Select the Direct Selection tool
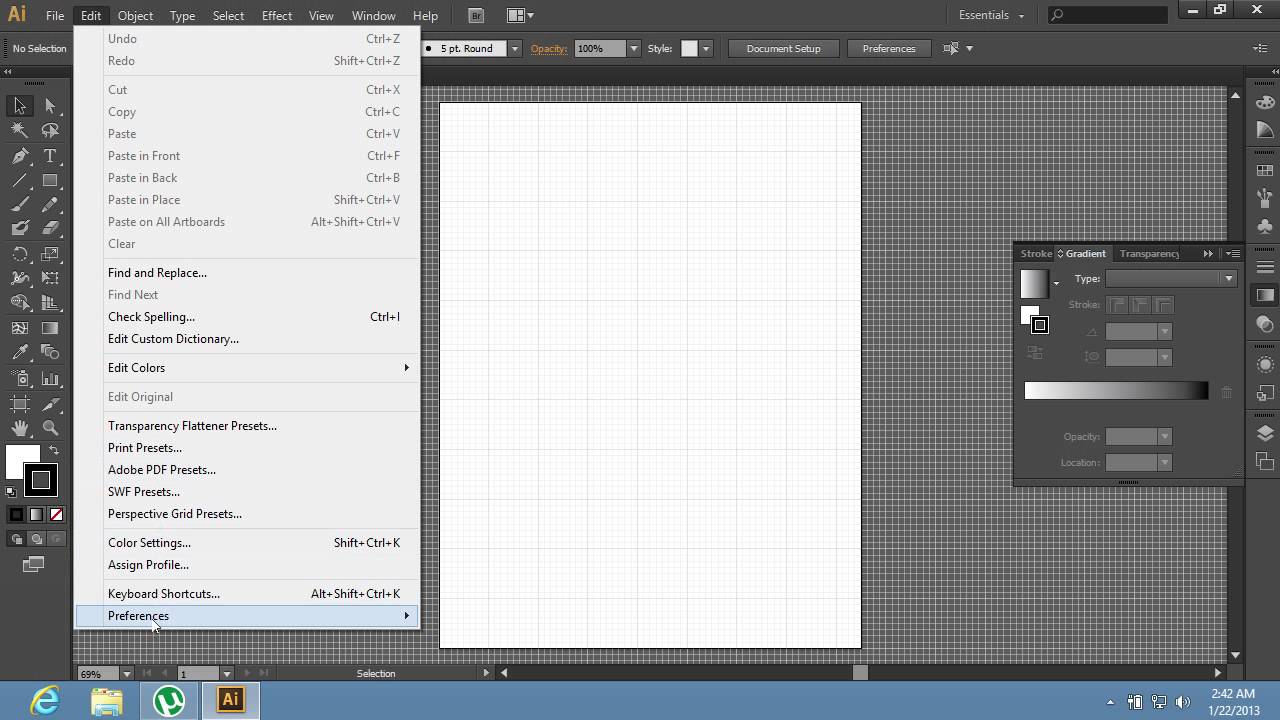This screenshot has width=1280, height=720. coord(50,106)
